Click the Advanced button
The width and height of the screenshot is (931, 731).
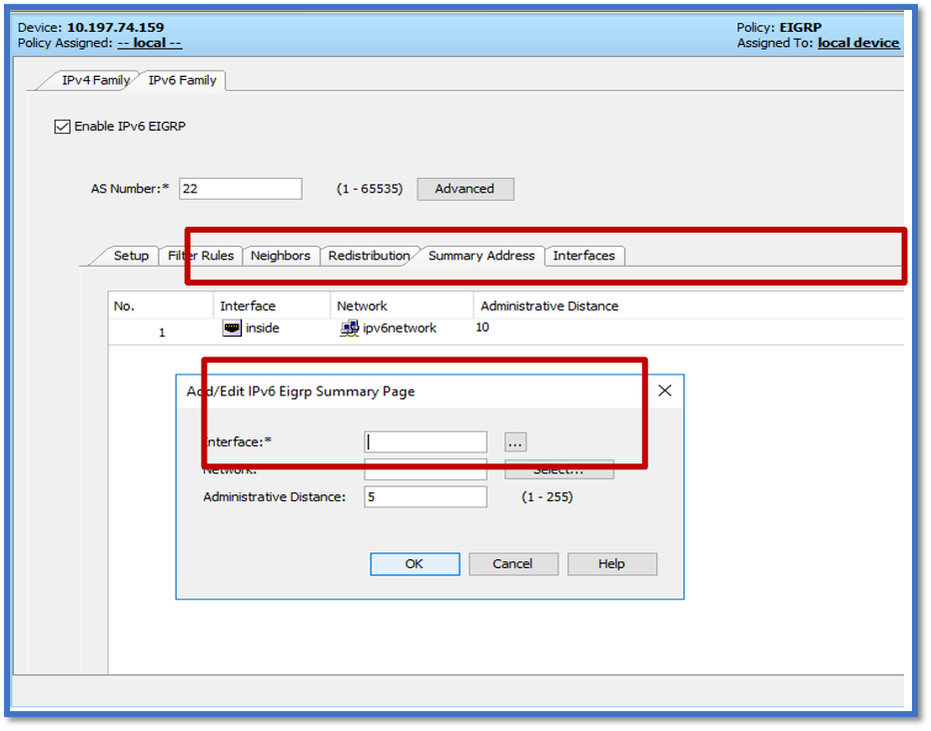pos(466,189)
